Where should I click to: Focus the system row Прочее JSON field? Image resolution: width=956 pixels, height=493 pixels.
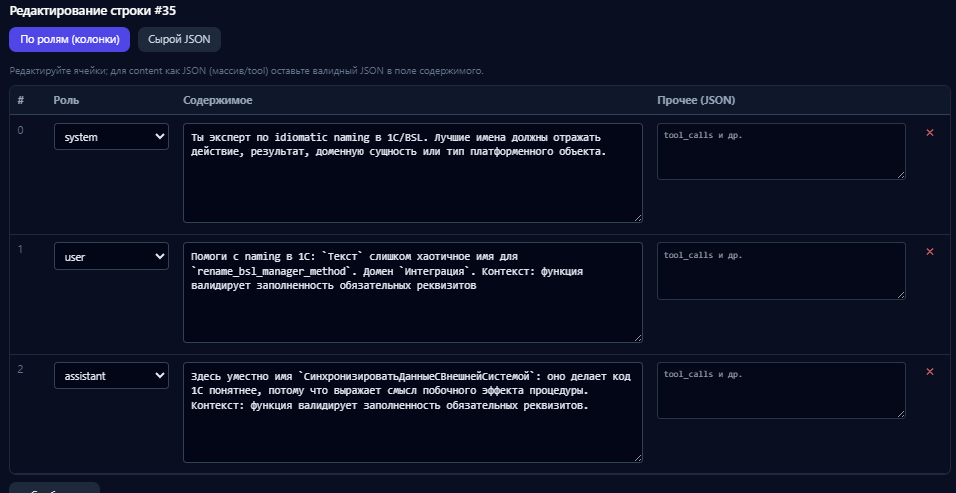781,152
